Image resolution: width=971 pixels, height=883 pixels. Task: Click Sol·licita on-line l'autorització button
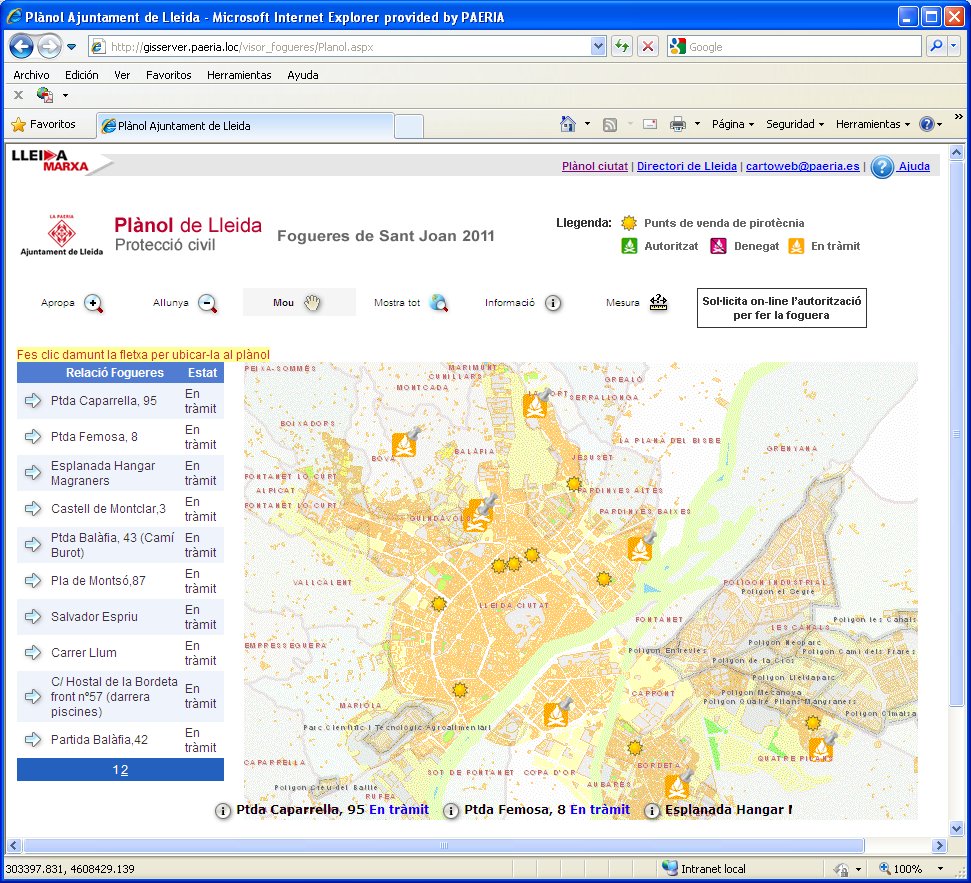(781, 308)
